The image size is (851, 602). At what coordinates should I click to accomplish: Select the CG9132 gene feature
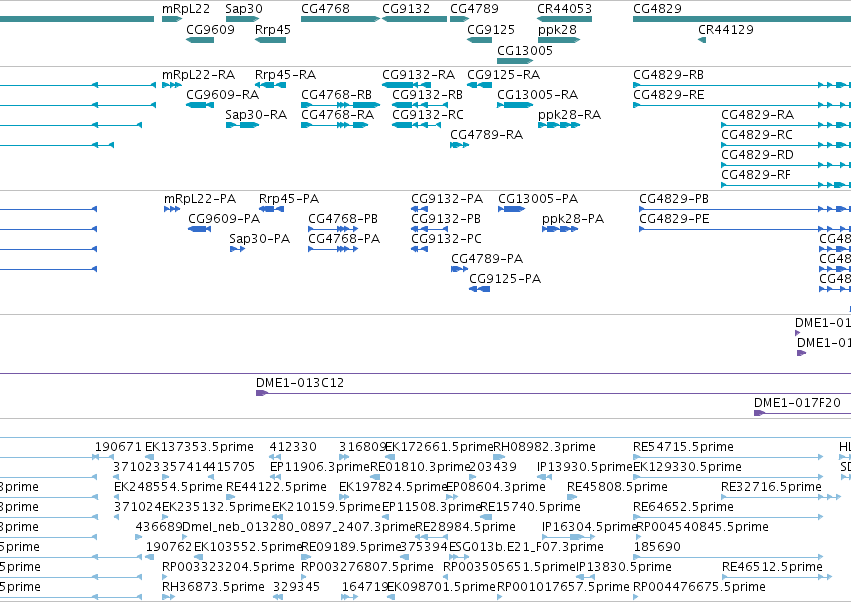(x=415, y=19)
